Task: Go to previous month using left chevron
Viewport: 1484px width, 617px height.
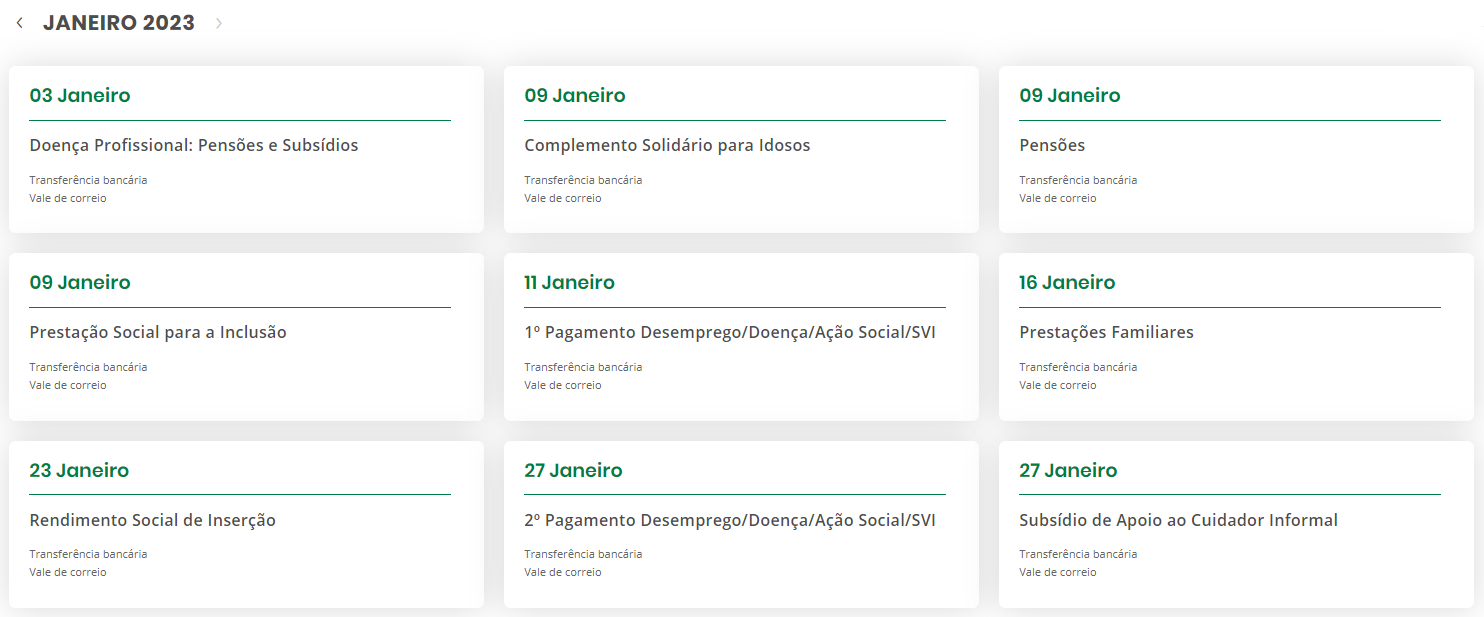Action: tap(19, 23)
